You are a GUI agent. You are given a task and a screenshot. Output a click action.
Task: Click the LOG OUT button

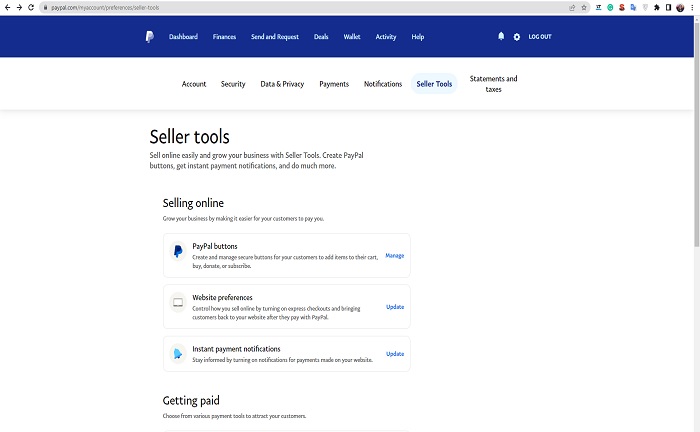pyautogui.click(x=540, y=37)
